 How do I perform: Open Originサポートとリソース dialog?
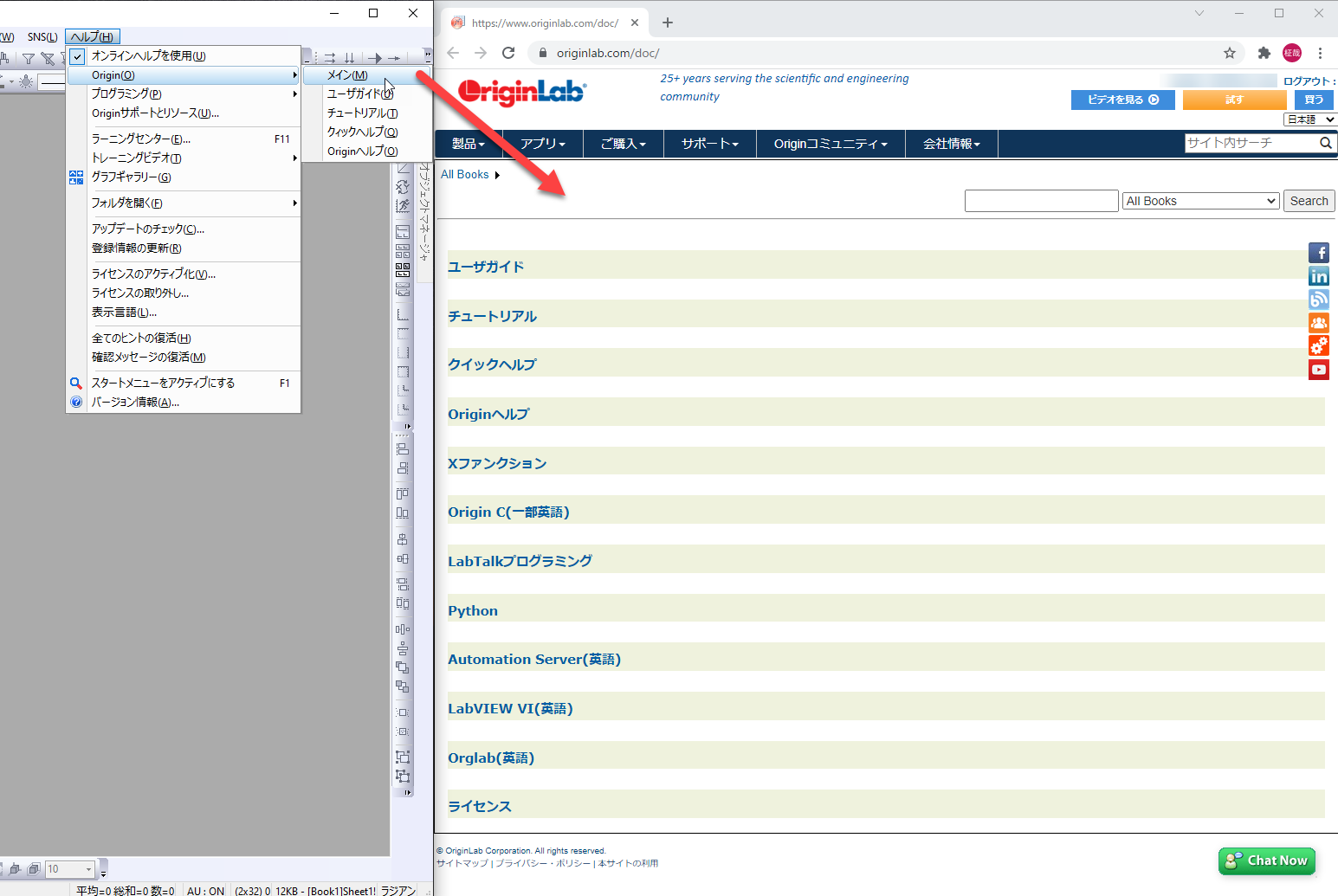(x=184, y=113)
